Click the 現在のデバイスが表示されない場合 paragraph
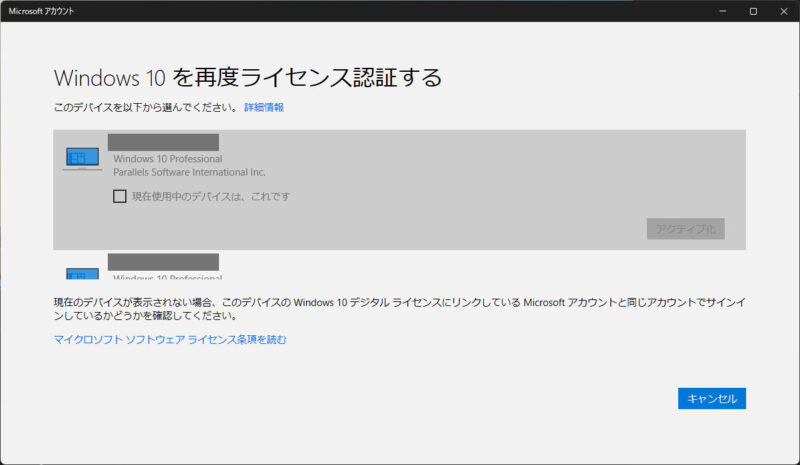Viewport: 800px width, 465px height. tap(399, 309)
